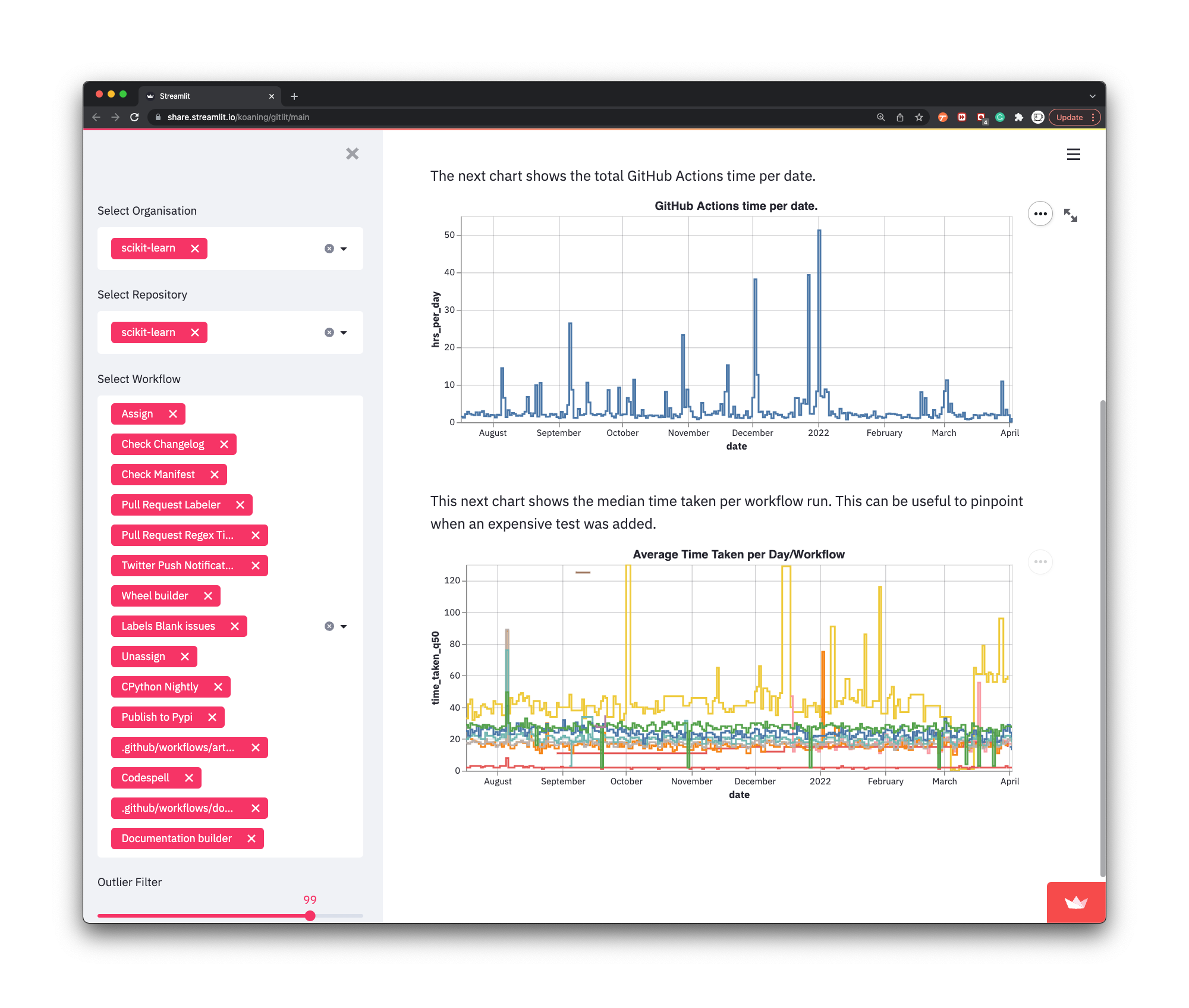Click the Update browser button
The image size is (1189, 1008).
[x=1070, y=117]
